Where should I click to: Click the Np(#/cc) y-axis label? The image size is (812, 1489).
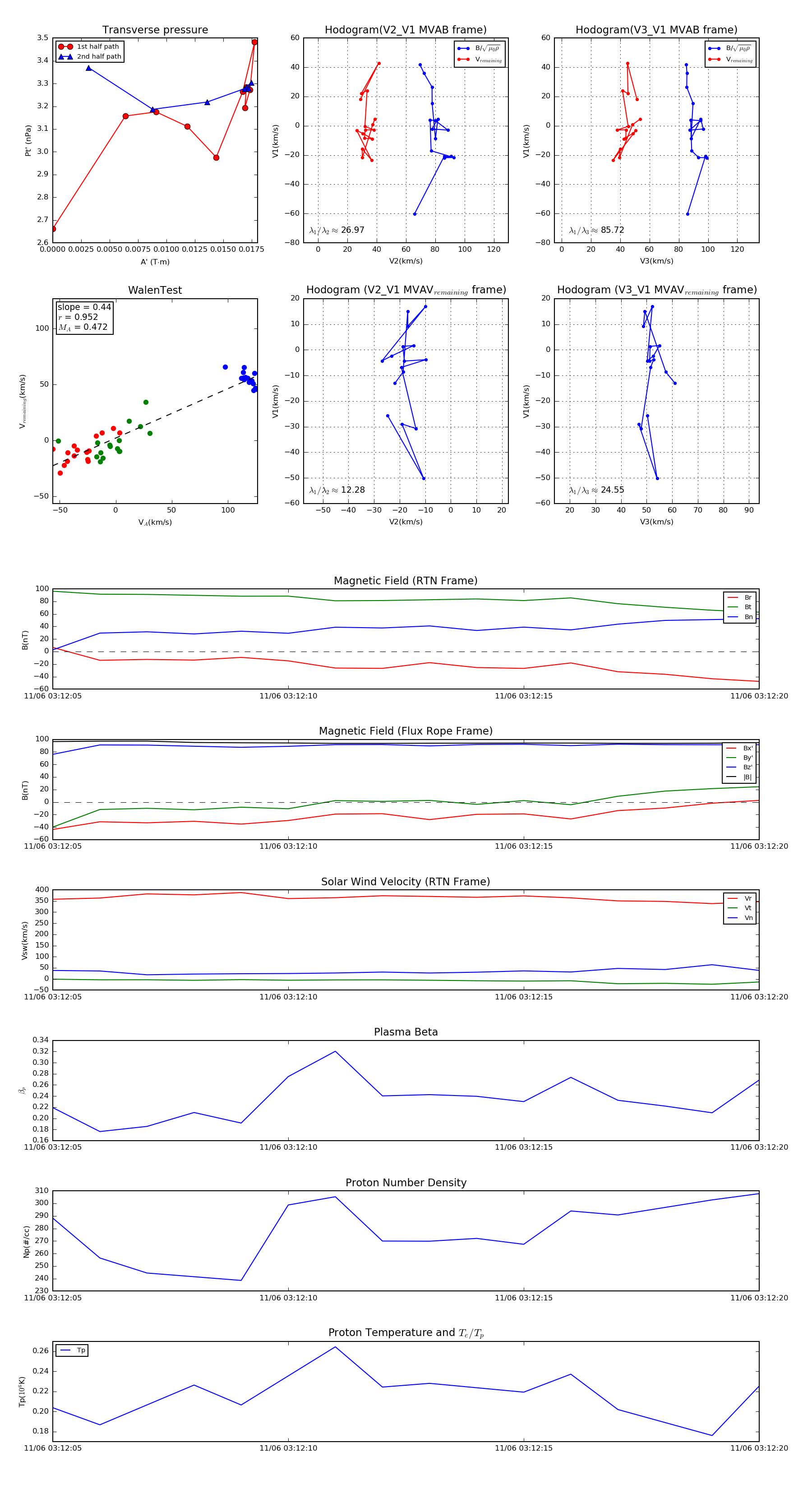(26, 1242)
